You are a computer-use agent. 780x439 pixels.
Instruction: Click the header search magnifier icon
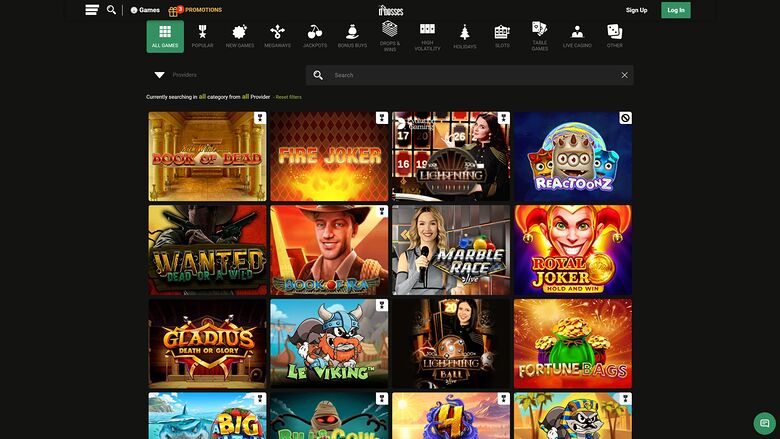(111, 10)
